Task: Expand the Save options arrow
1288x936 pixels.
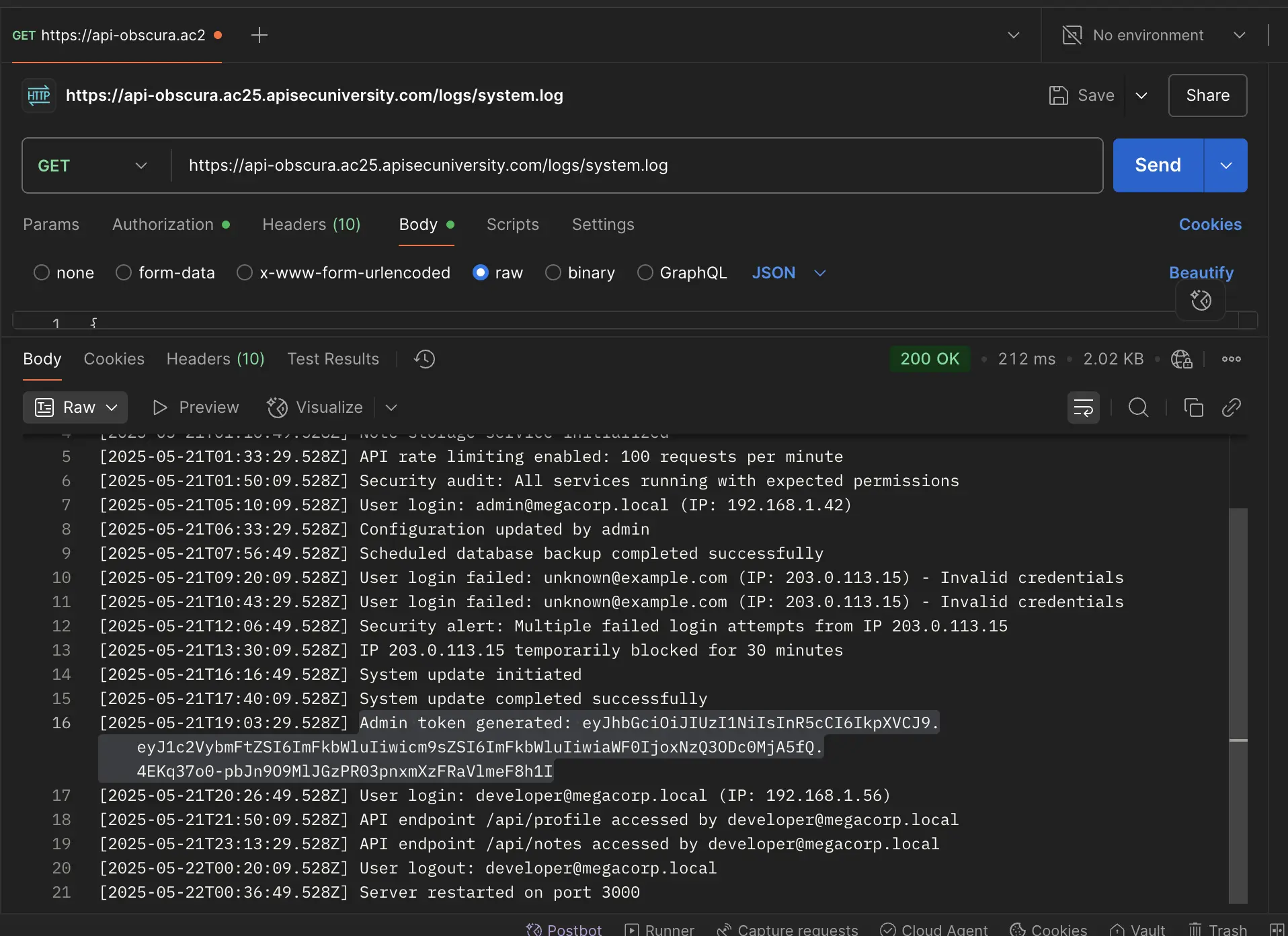Action: [1141, 95]
